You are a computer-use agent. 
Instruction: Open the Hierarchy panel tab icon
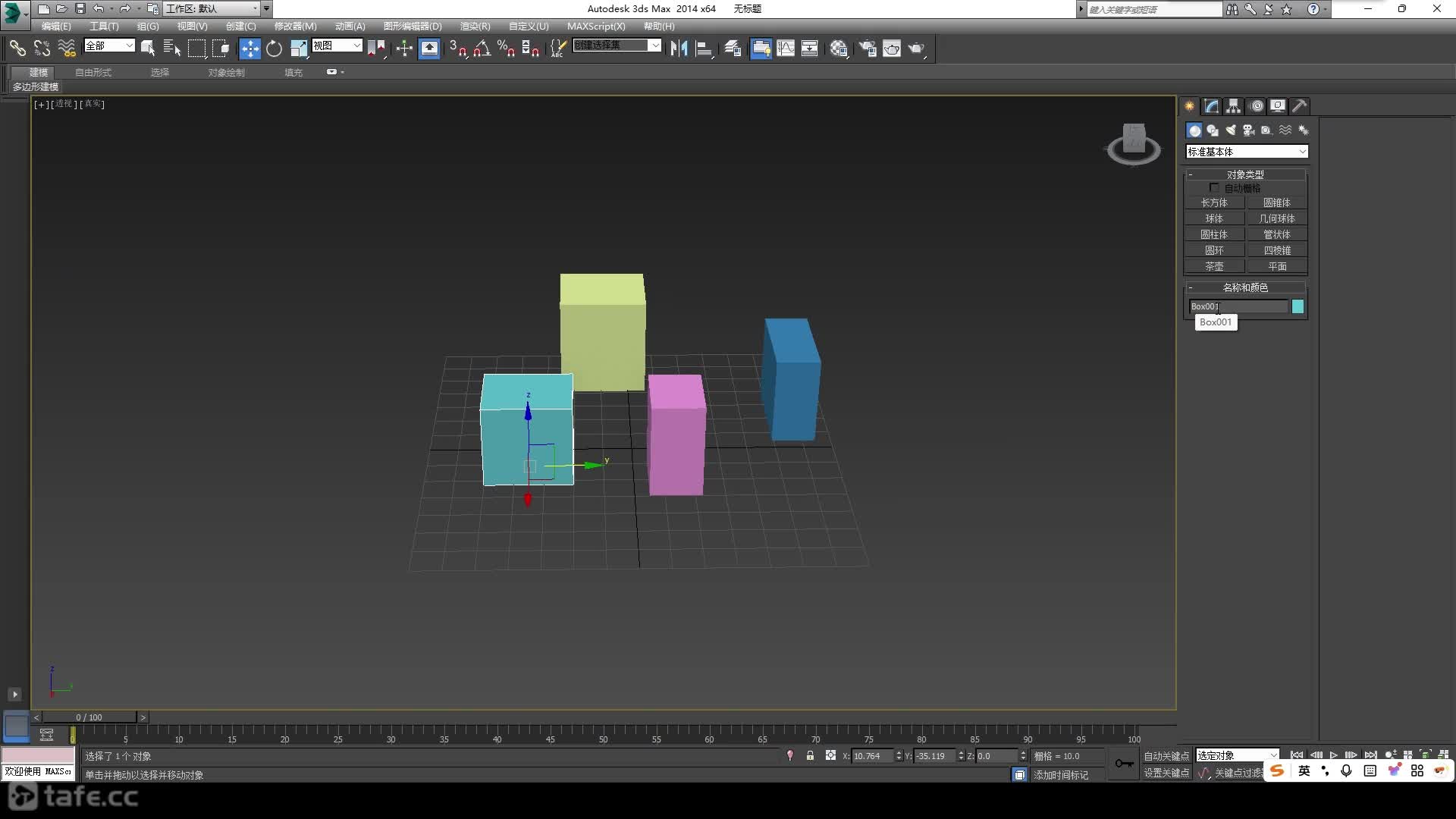tap(1234, 106)
